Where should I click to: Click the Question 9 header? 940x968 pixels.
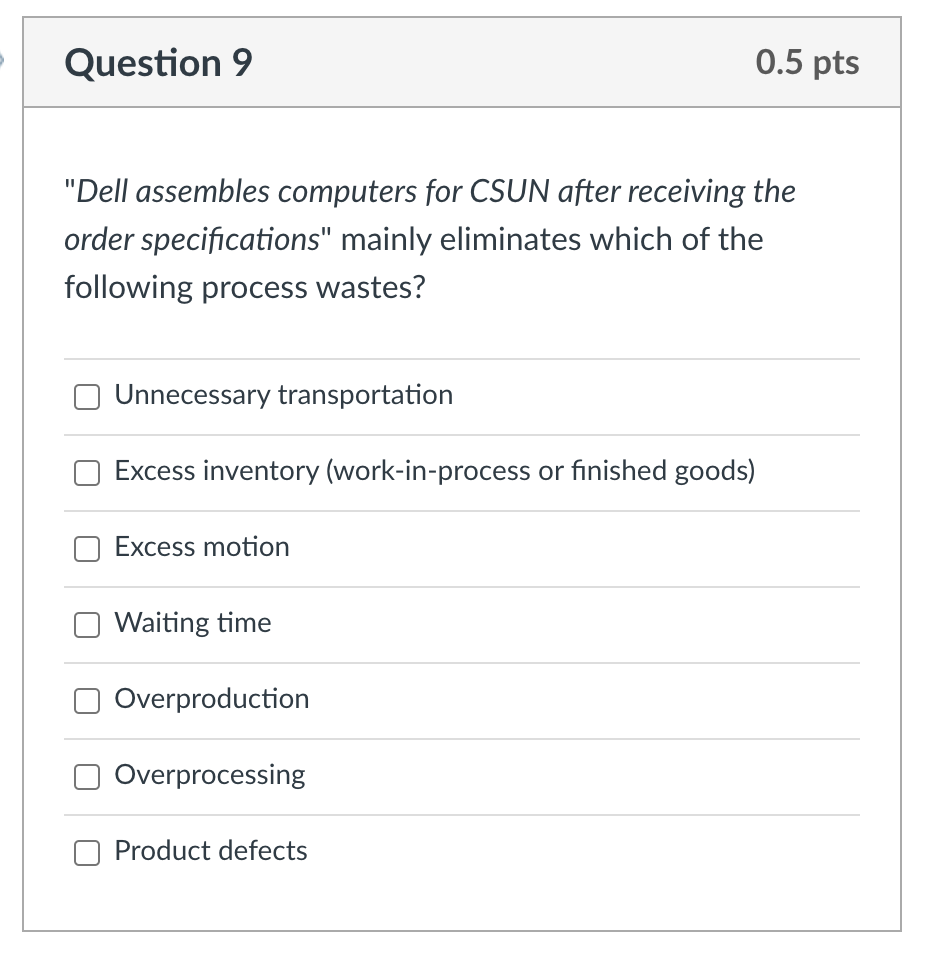(156, 62)
